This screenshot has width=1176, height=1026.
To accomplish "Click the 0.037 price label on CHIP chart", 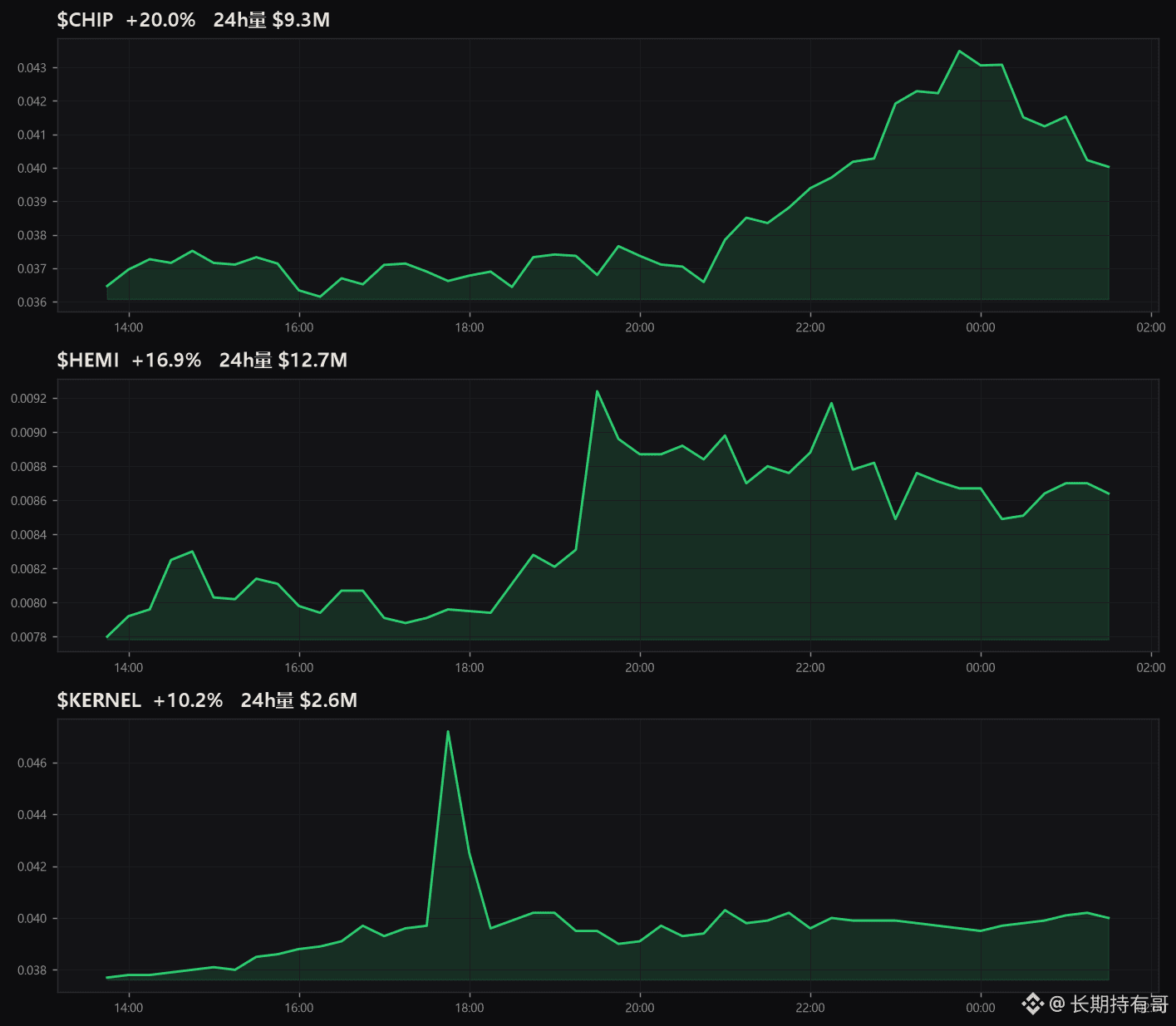I will click(x=32, y=269).
